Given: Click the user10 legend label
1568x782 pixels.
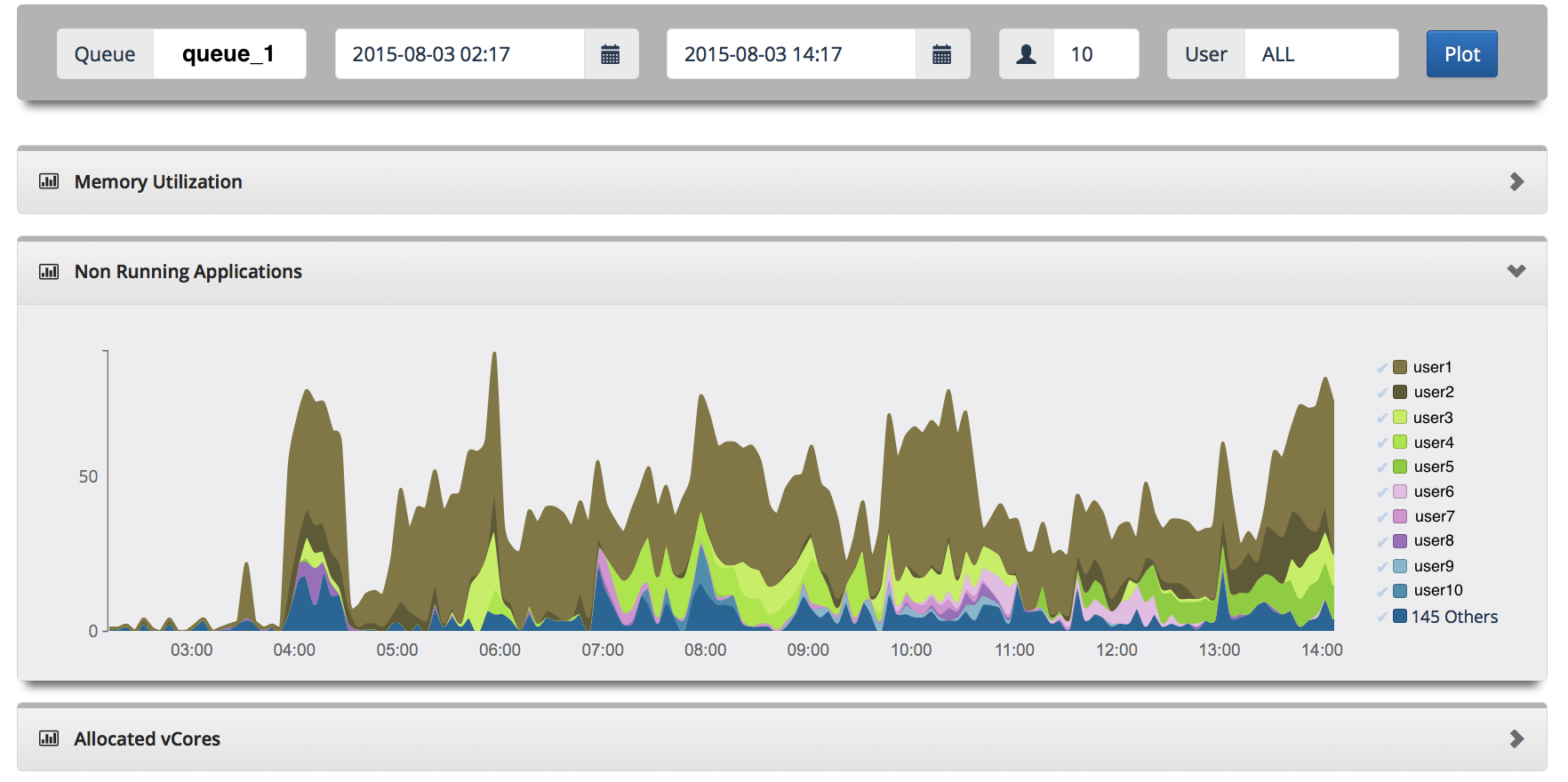Looking at the screenshot, I should click(x=1438, y=590).
